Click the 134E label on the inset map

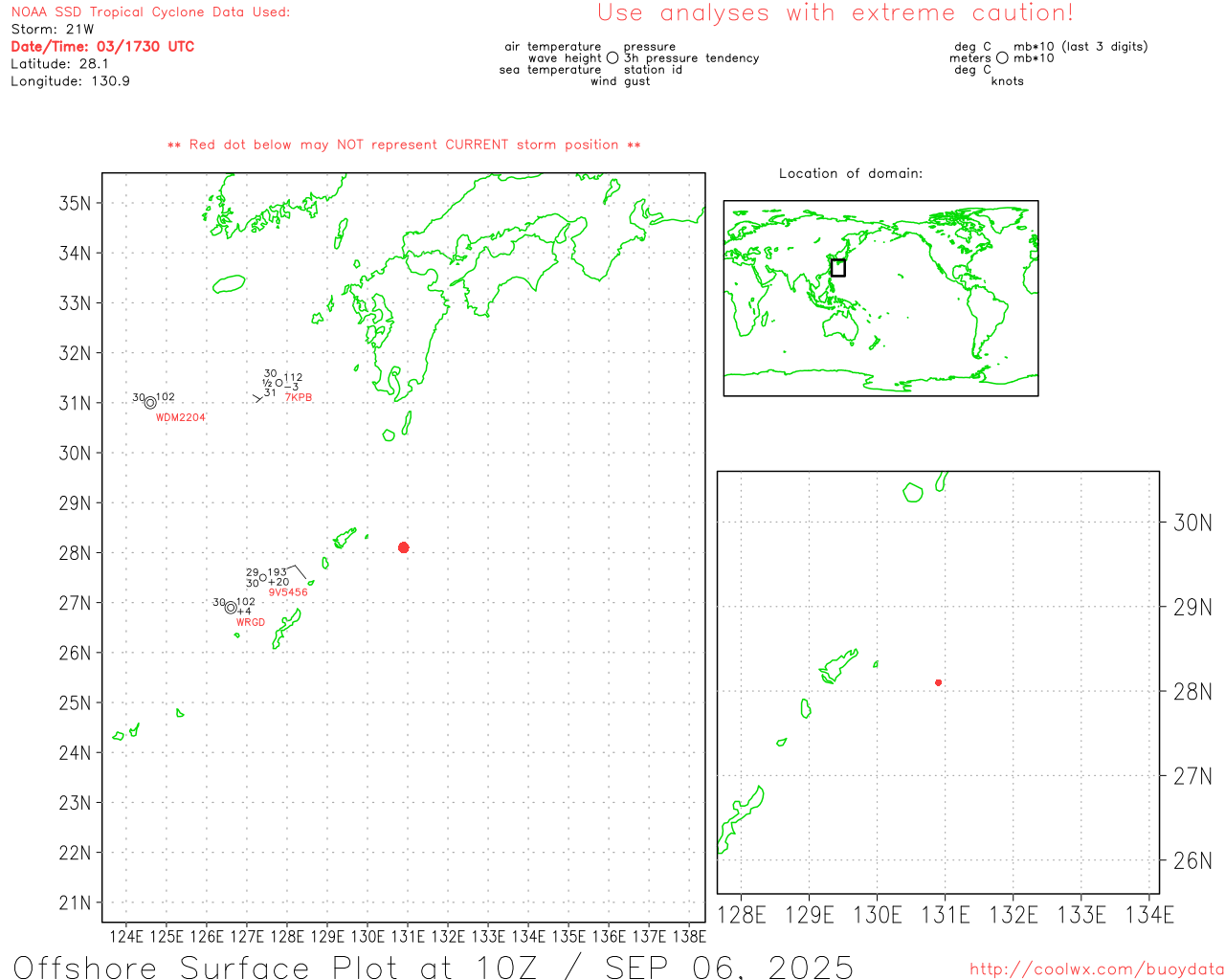[x=1149, y=915]
